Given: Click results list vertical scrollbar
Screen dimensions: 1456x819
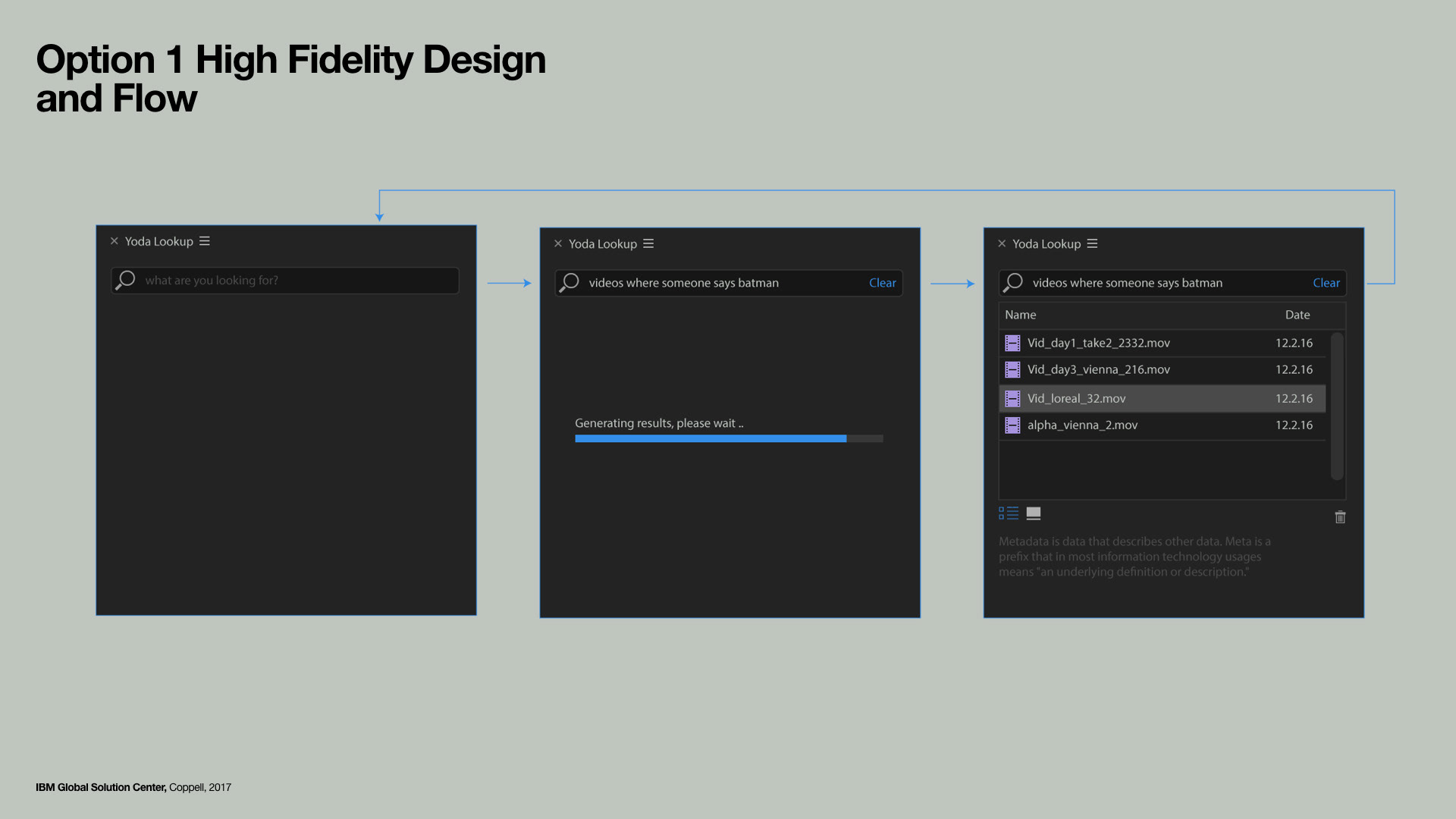Looking at the screenshot, I should [x=1337, y=406].
